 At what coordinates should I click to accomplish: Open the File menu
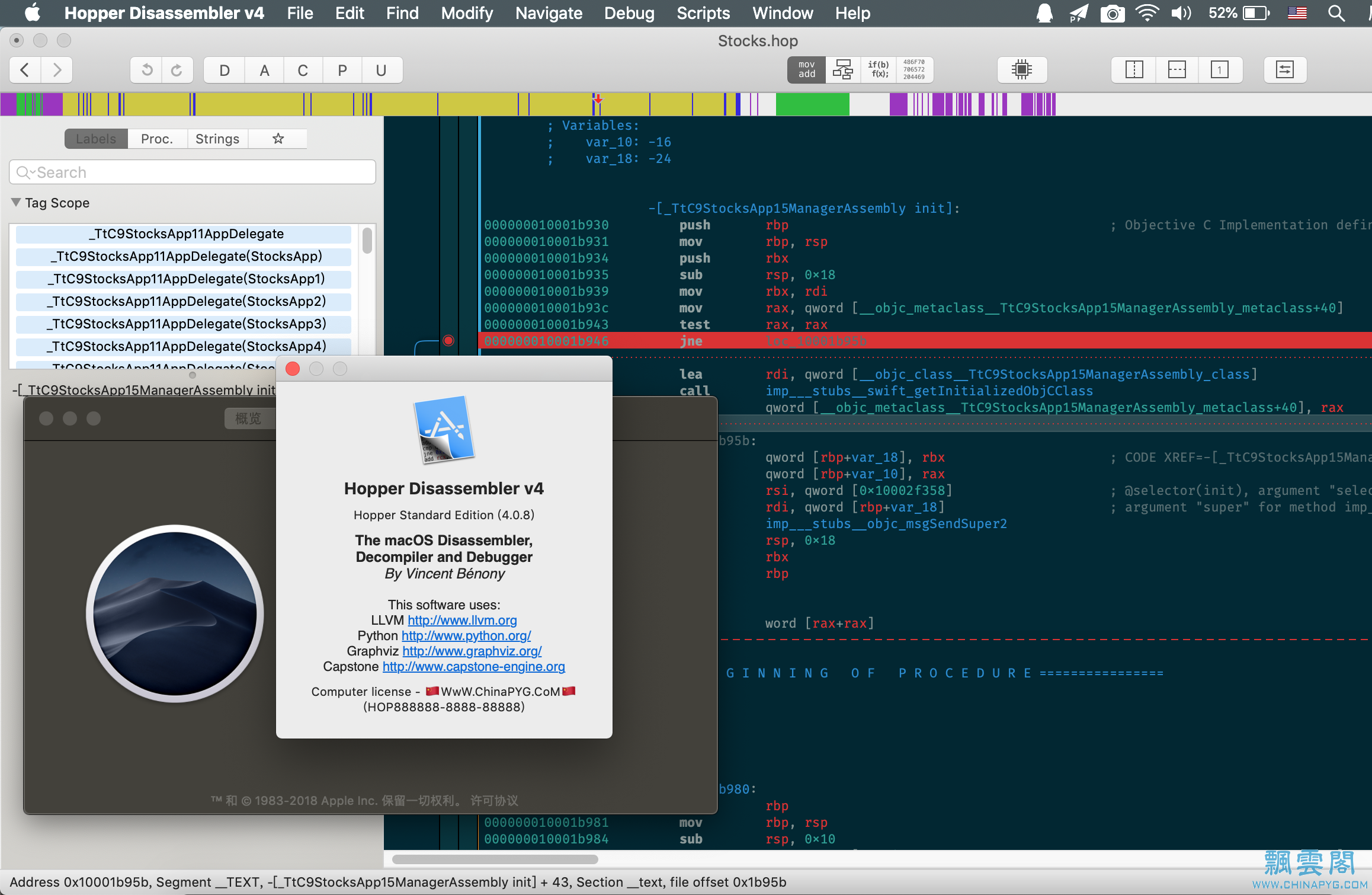[300, 13]
